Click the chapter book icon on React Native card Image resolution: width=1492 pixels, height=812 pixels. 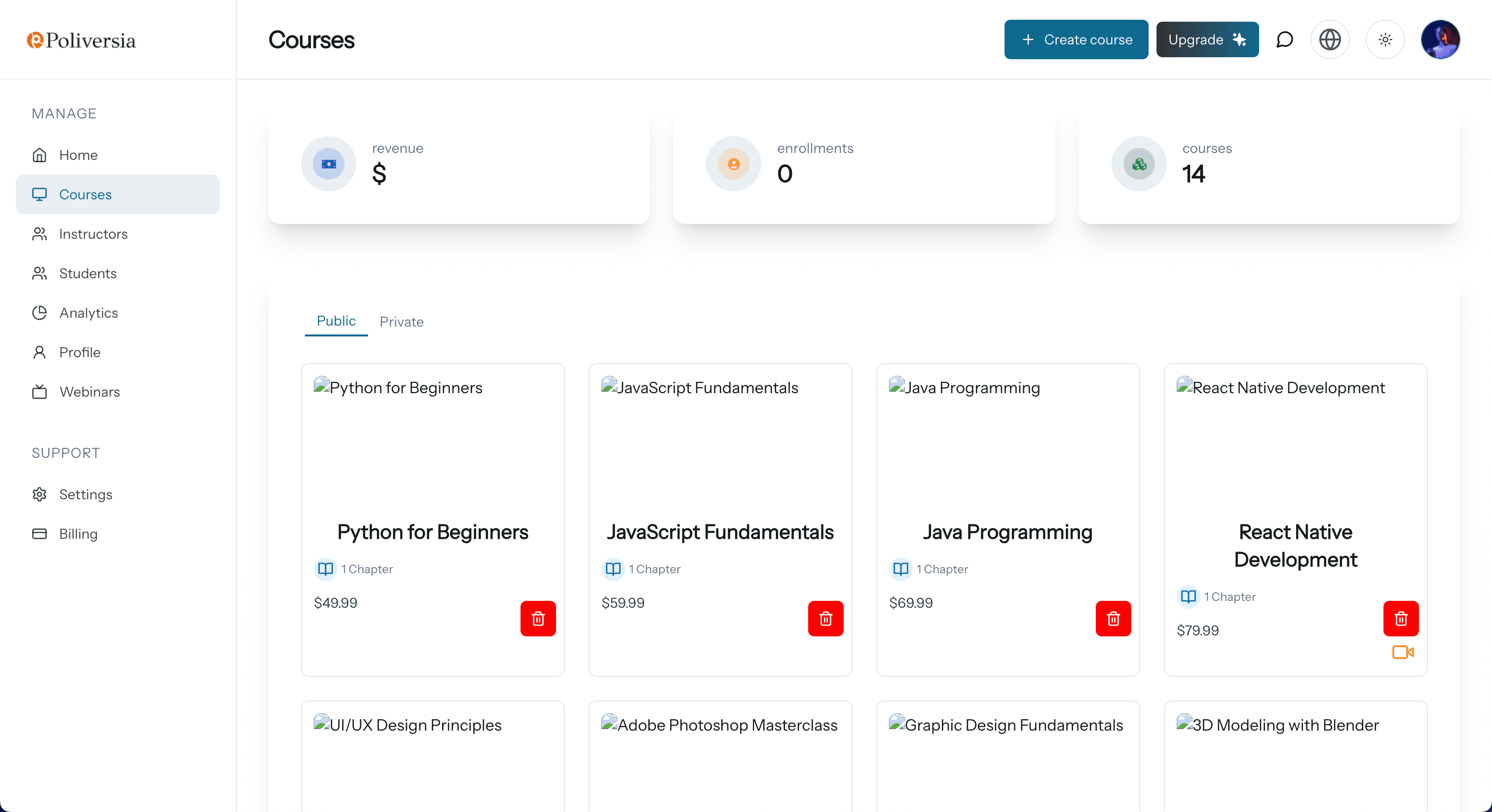click(1188, 596)
